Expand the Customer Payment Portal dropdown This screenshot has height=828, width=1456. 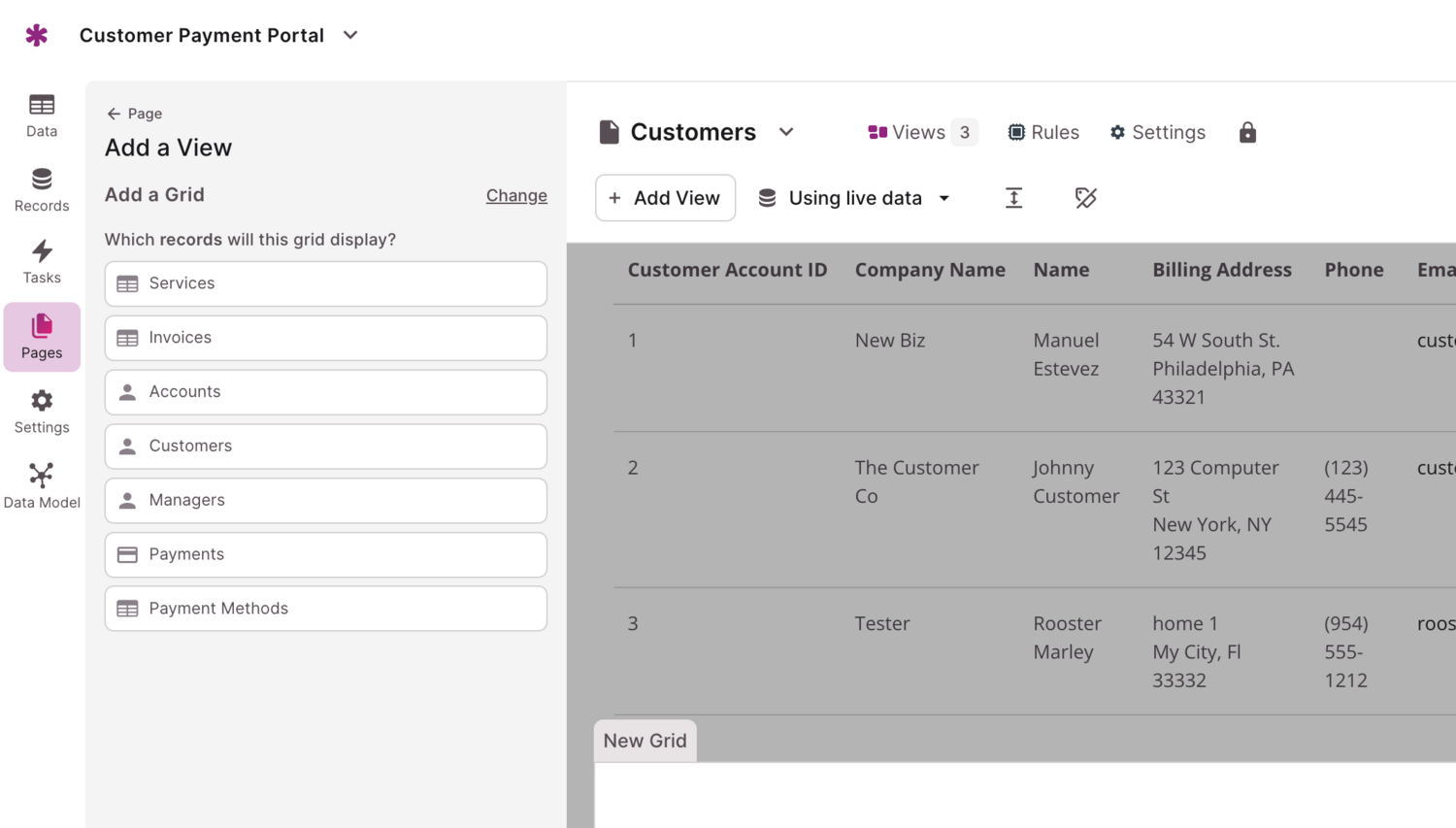(349, 34)
